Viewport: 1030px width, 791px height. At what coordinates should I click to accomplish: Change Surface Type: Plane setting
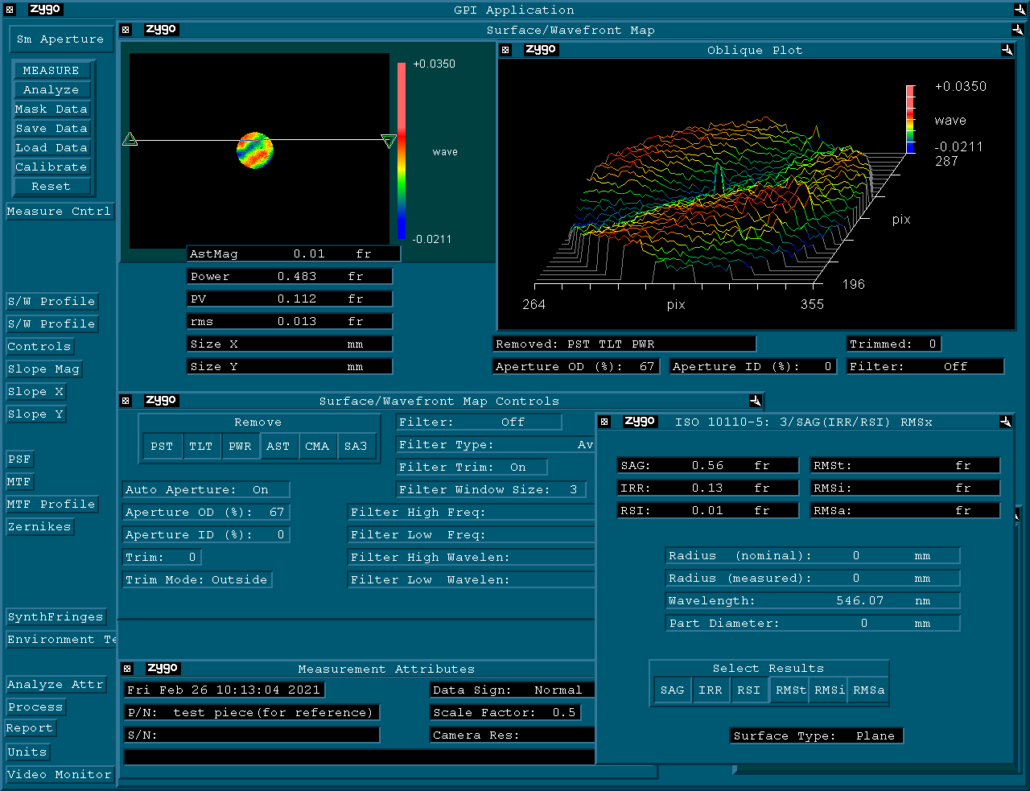pos(817,736)
